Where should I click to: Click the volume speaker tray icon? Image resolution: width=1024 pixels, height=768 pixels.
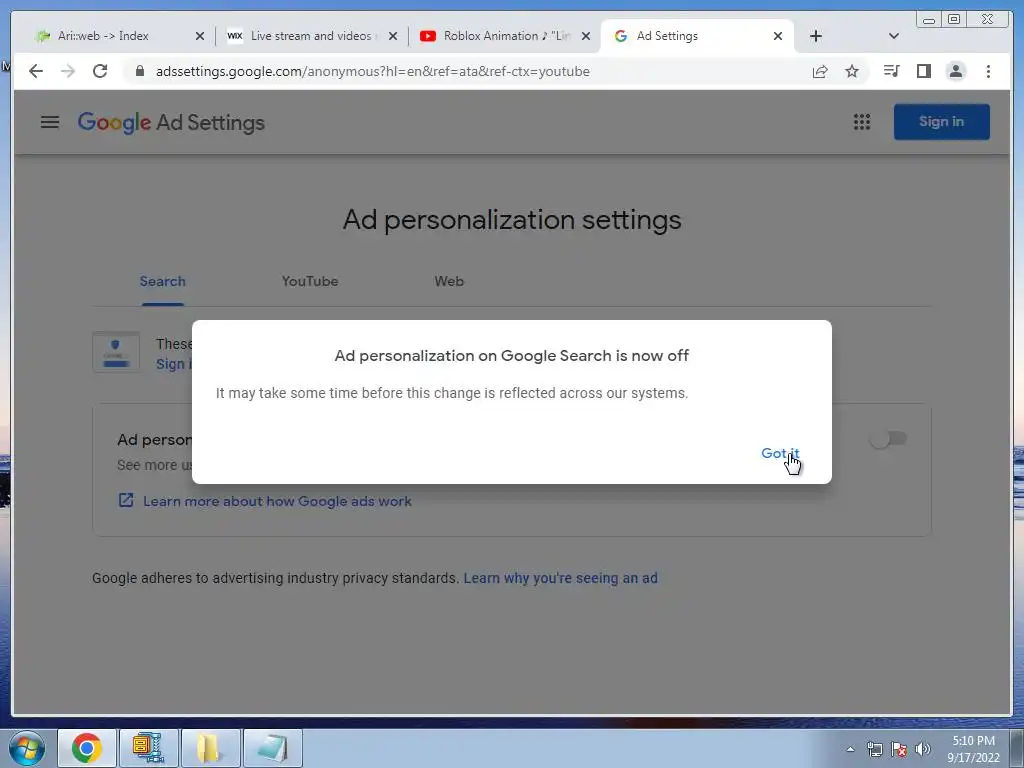pos(923,750)
